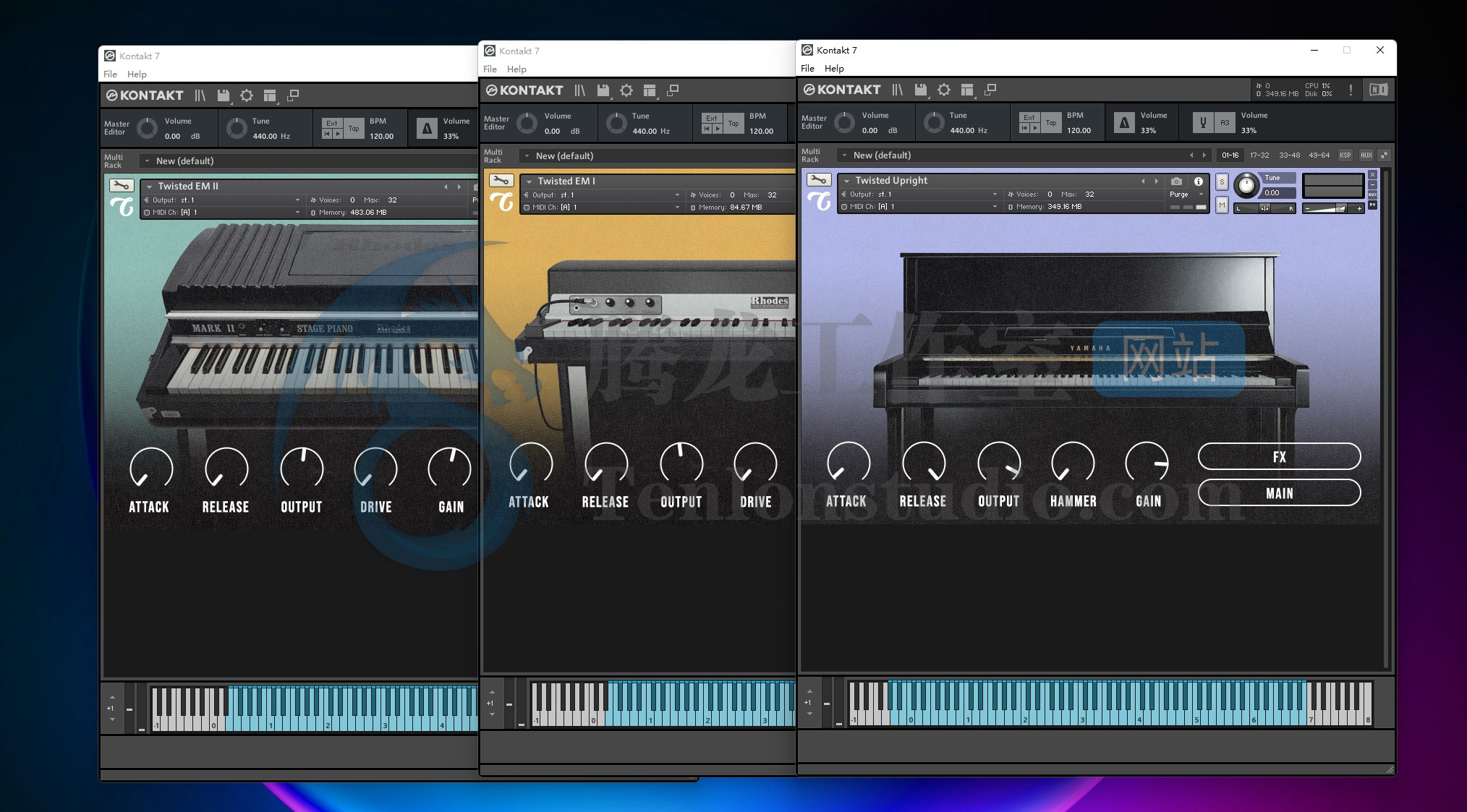Click Tap tempo in left window
The image size is (1467, 812).
point(354,129)
